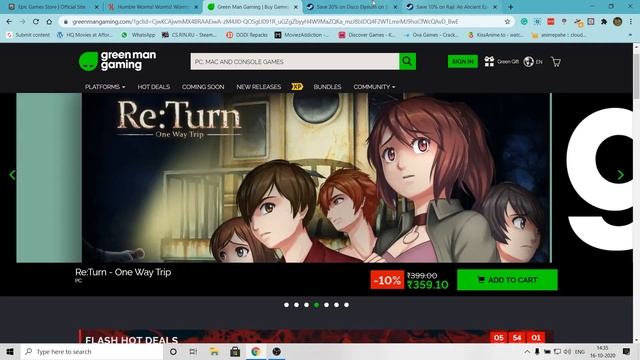
Task: Open the Hot Deals menu item
Action: [x=153, y=87]
